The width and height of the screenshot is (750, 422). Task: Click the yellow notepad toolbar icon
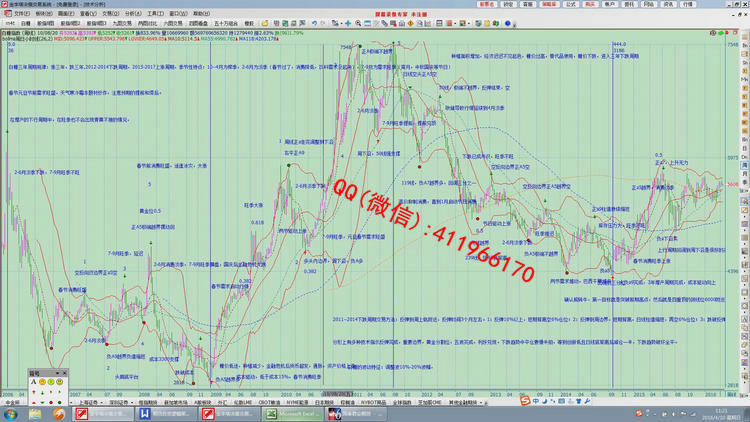click(x=487, y=23)
